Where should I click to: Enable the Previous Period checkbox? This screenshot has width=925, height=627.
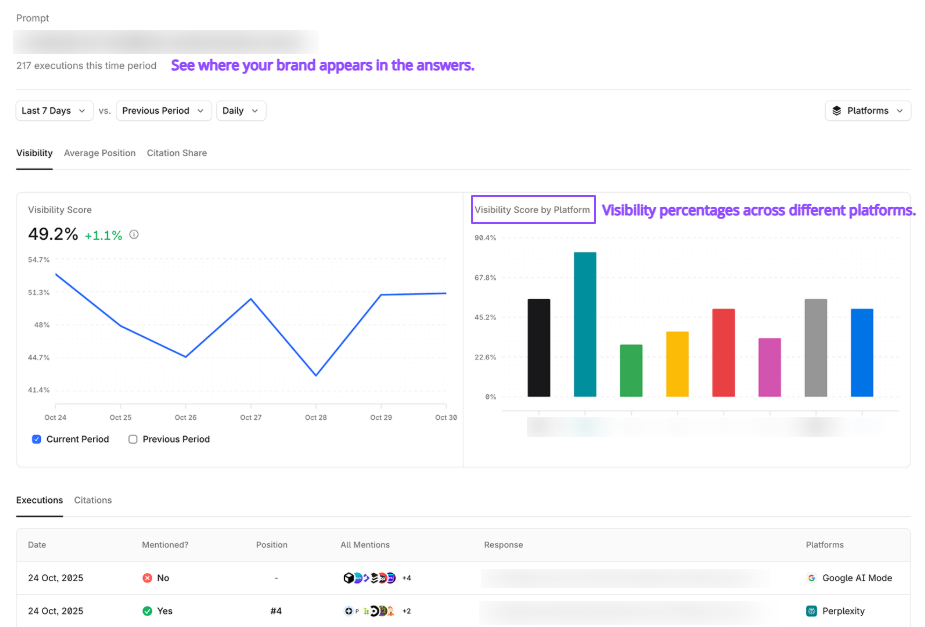[x=133, y=439]
